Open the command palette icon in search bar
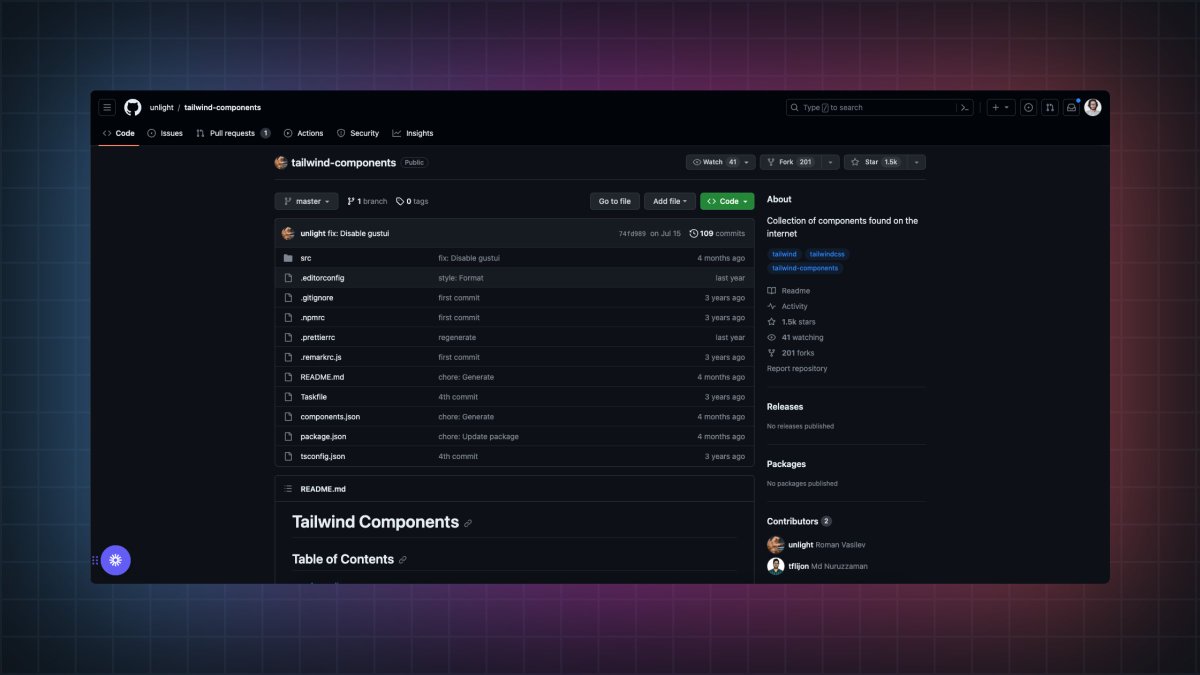This screenshot has height=675, width=1200. [x=965, y=107]
